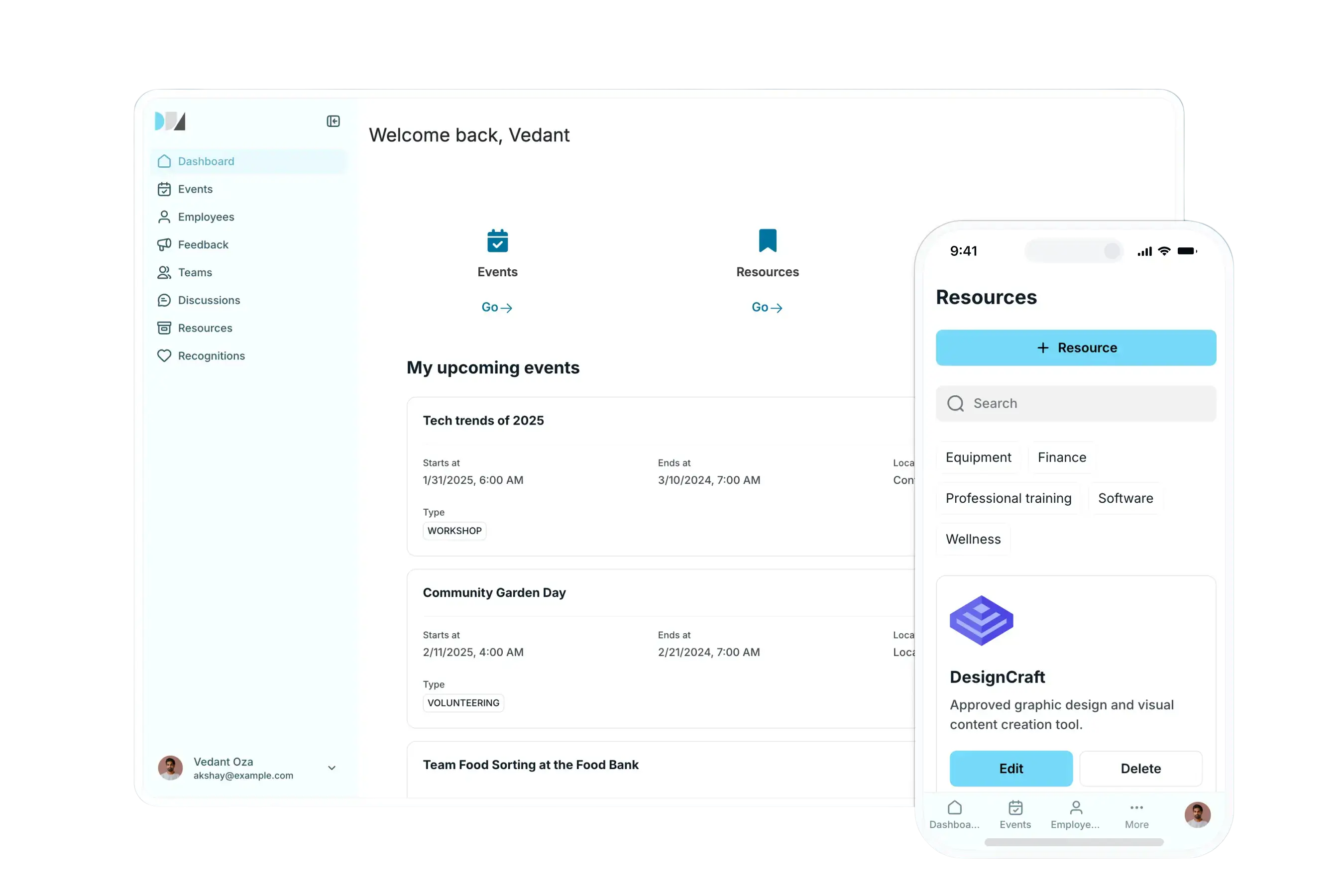Viewport: 1344px width, 896px height.
Task: Click the large Events calendar card icon
Action: 497,240
